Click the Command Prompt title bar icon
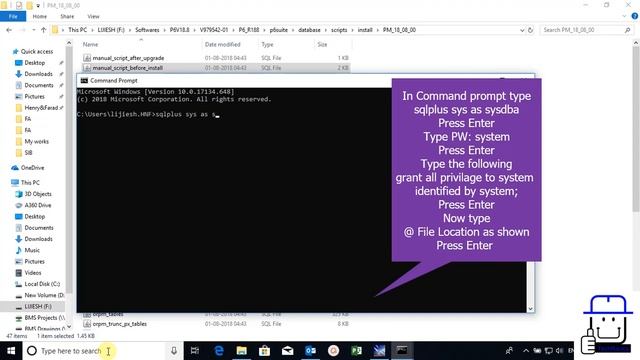The width and height of the screenshot is (640, 360). [x=84, y=80]
